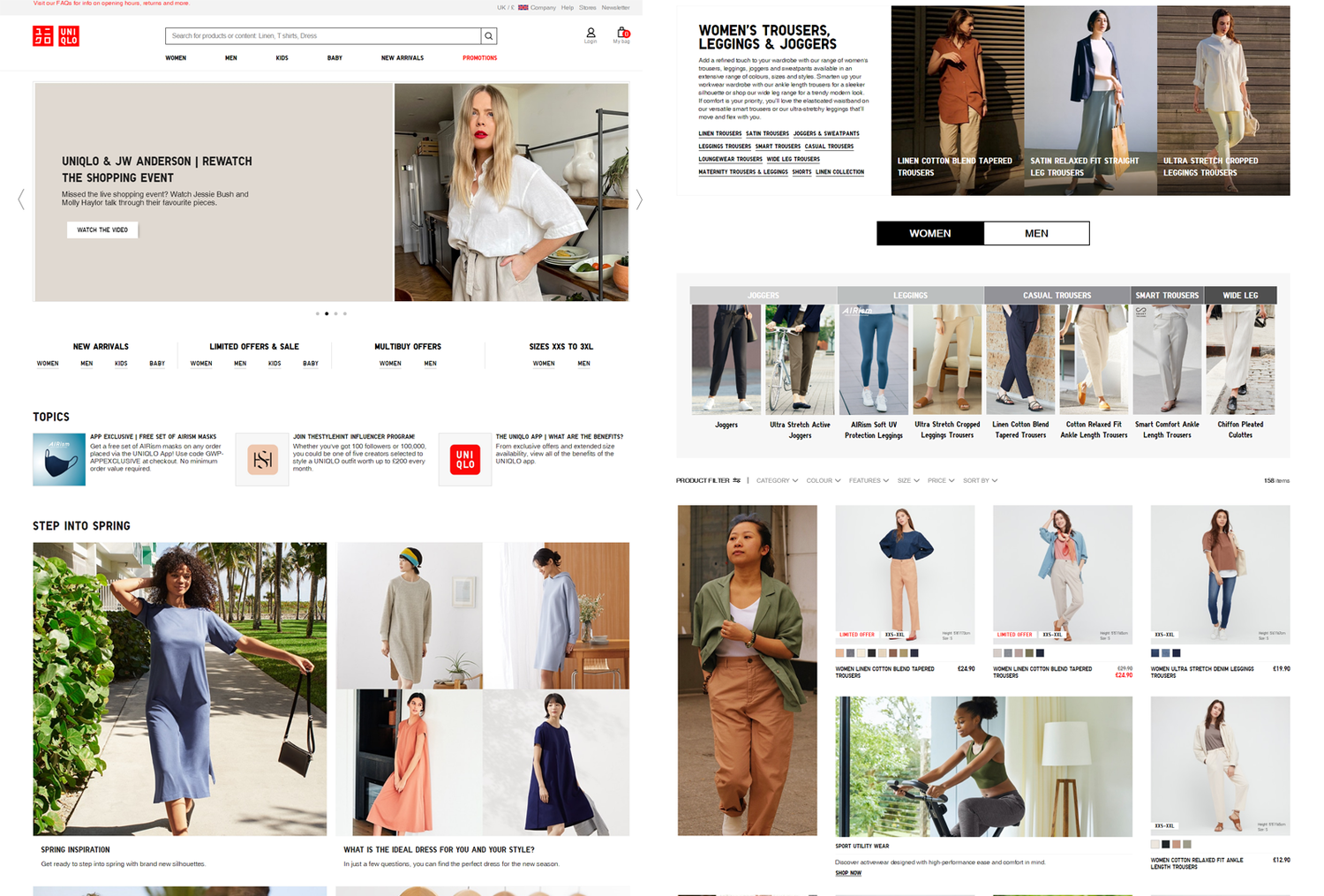The height and width of the screenshot is (896, 1324).
Task: Click the Uniqlo katakana logo square
Action: click(43, 35)
